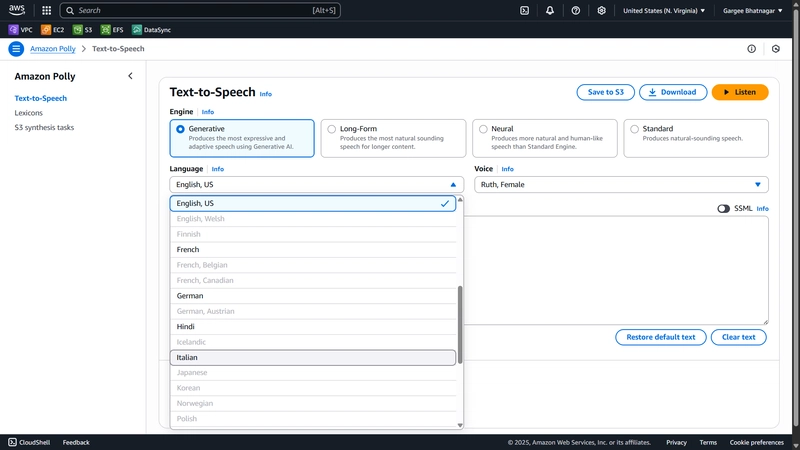Open the info panel circle icon

(752, 49)
